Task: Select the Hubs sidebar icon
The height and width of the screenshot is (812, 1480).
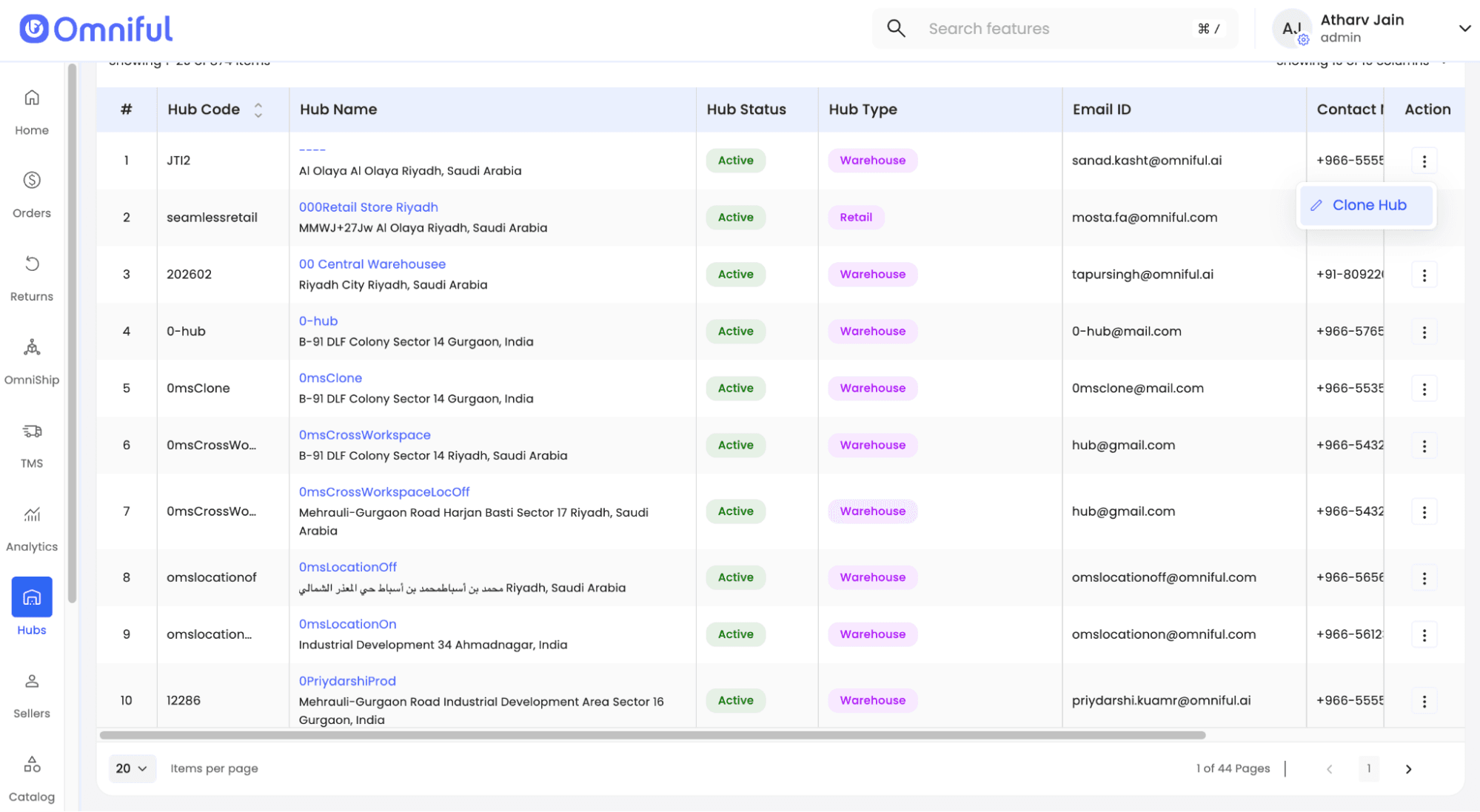Action: (32, 597)
